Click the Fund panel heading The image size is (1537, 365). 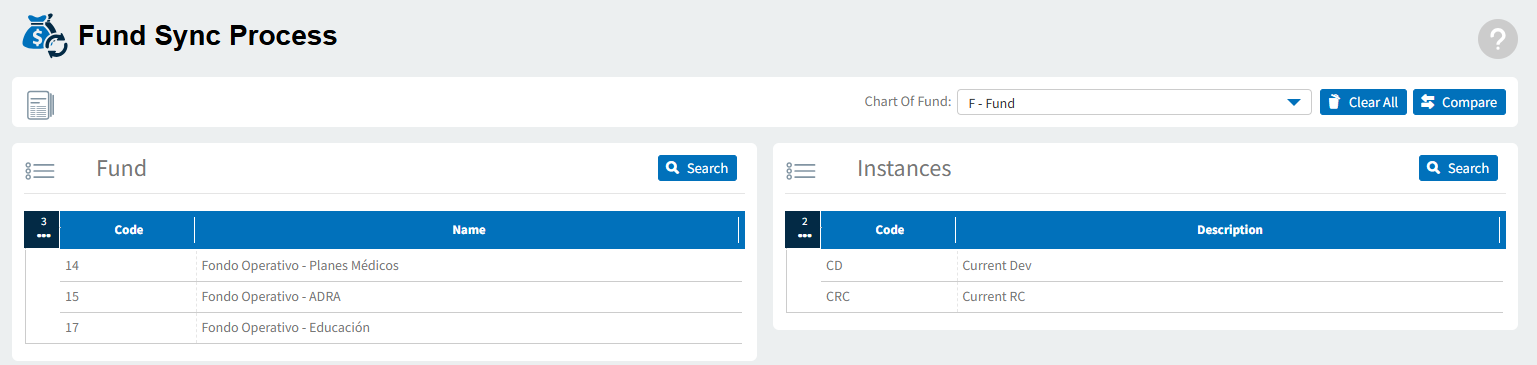tap(121, 168)
